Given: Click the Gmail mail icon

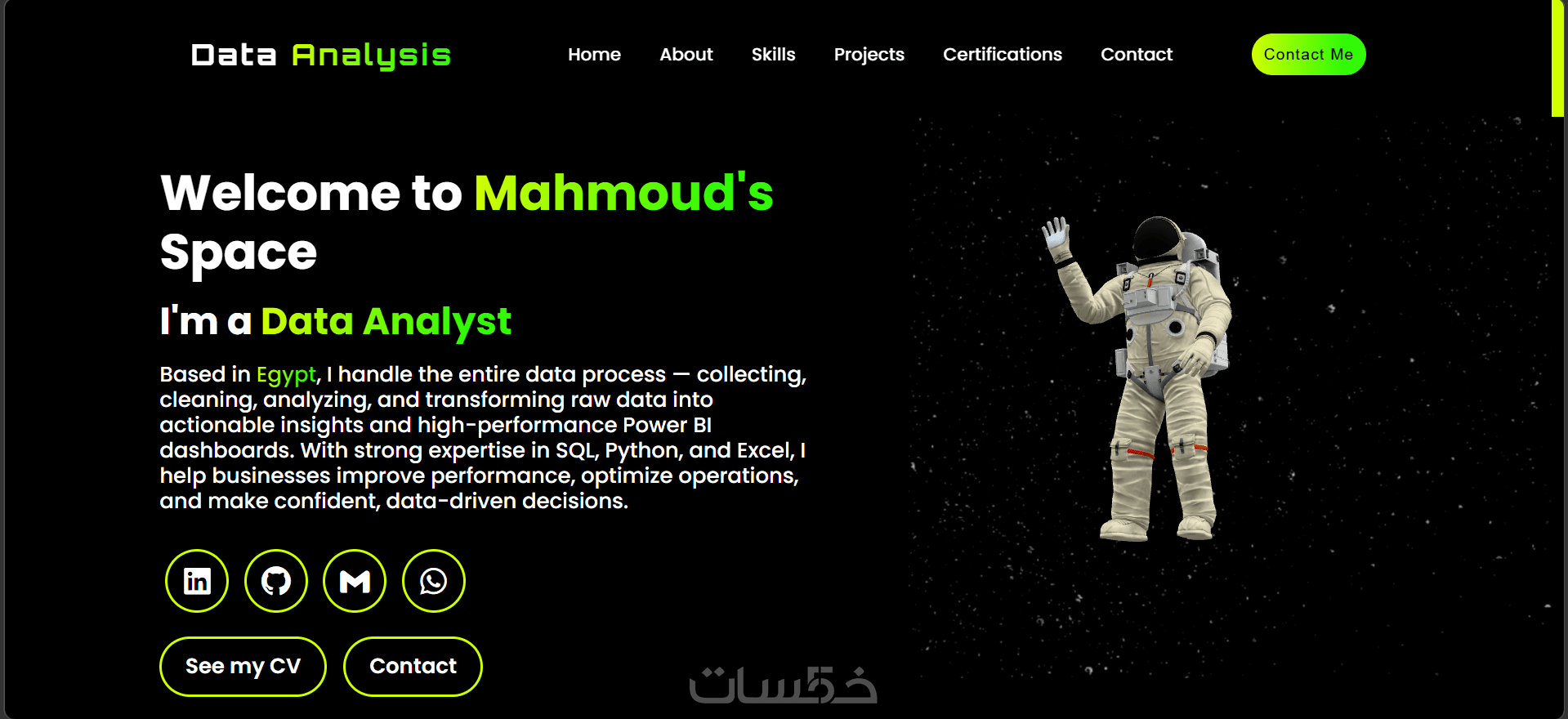Looking at the screenshot, I should [x=355, y=581].
